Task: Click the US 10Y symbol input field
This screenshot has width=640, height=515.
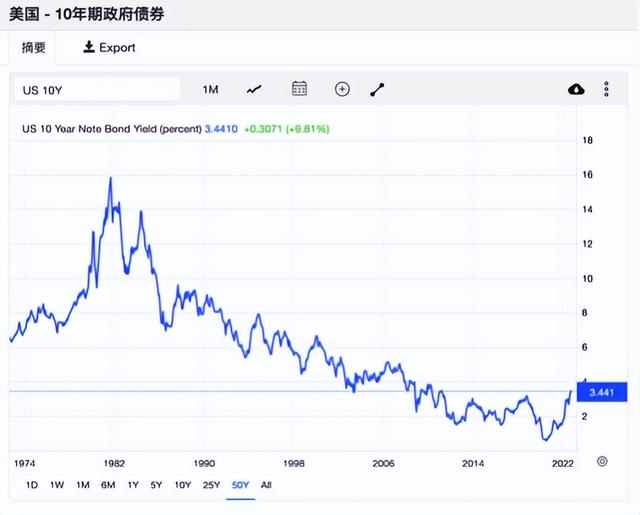Action: click(97, 89)
